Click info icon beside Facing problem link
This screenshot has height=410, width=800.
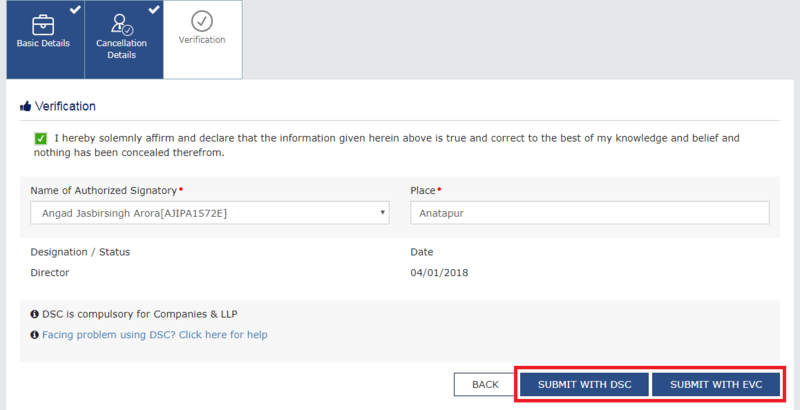(x=35, y=335)
